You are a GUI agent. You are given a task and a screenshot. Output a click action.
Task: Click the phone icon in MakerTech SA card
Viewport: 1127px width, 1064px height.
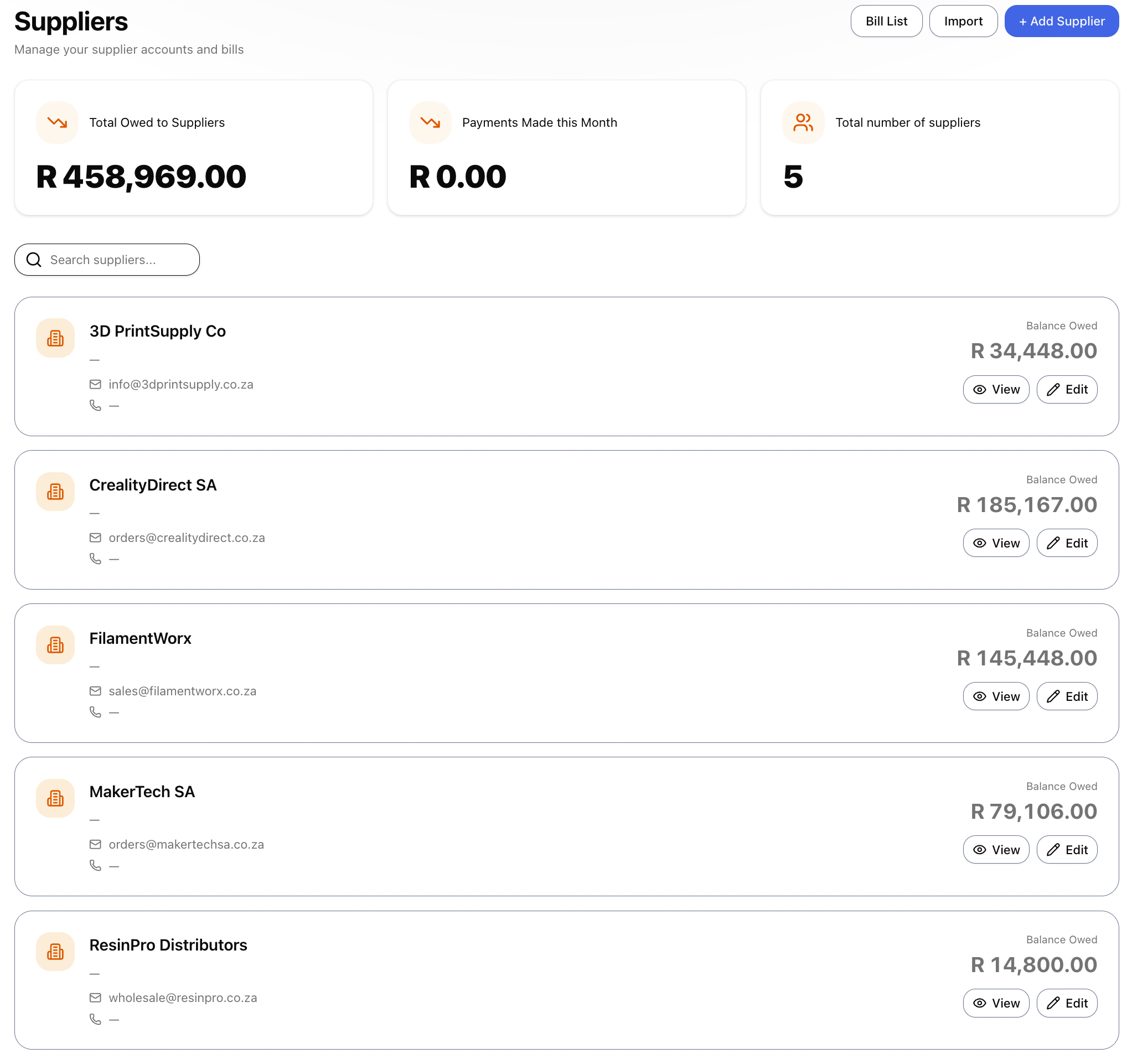tap(95, 865)
